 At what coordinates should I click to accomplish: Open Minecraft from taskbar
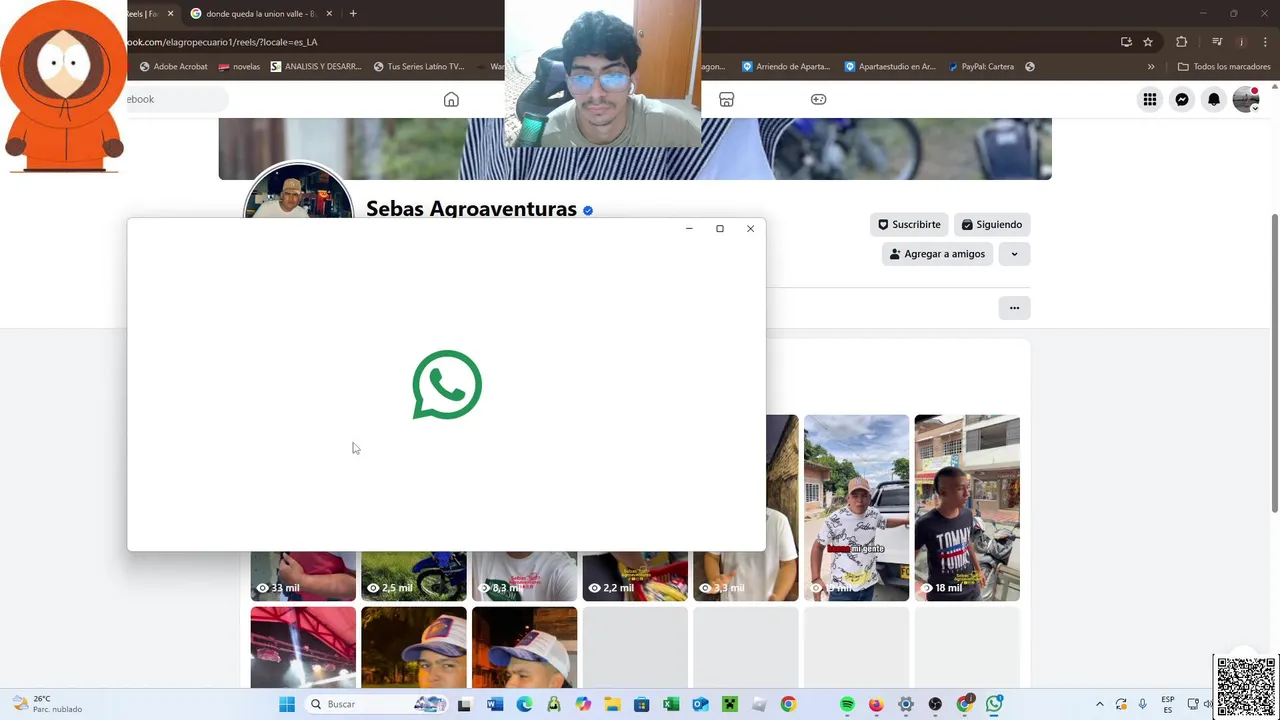(x=730, y=704)
